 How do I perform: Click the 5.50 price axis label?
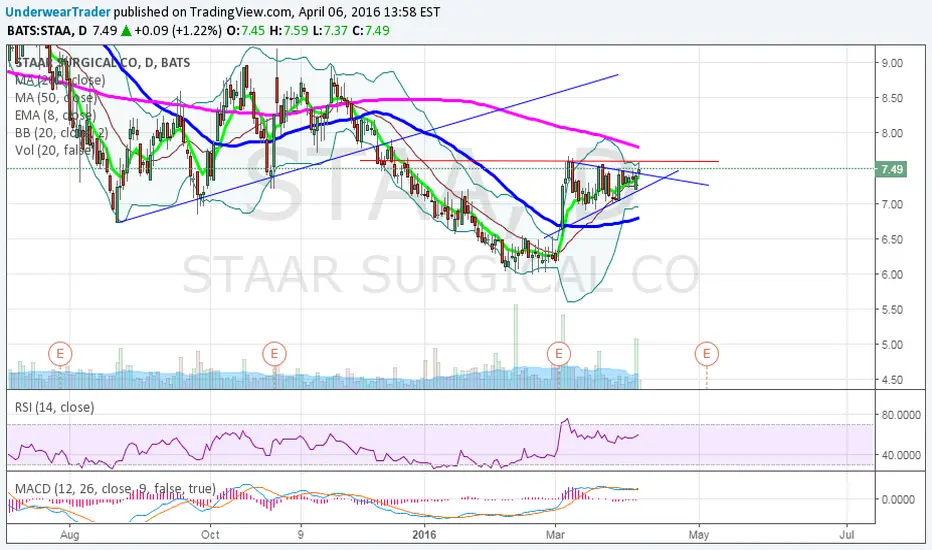pyautogui.click(x=892, y=309)
